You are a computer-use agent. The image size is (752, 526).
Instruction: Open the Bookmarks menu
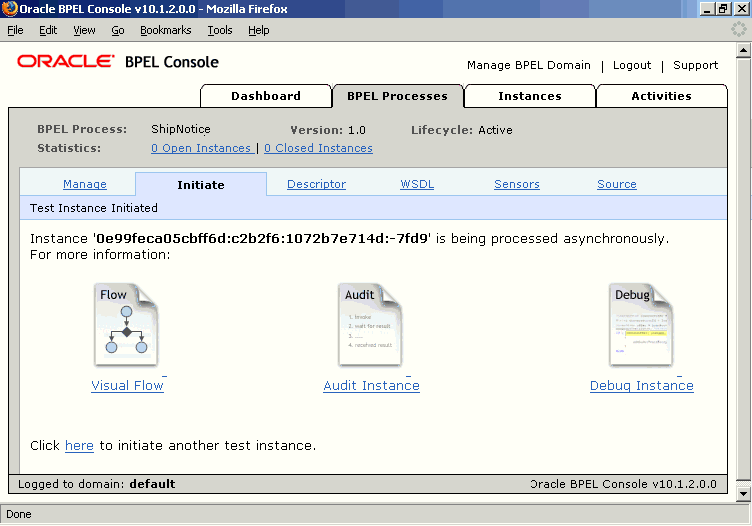[165, 30]
